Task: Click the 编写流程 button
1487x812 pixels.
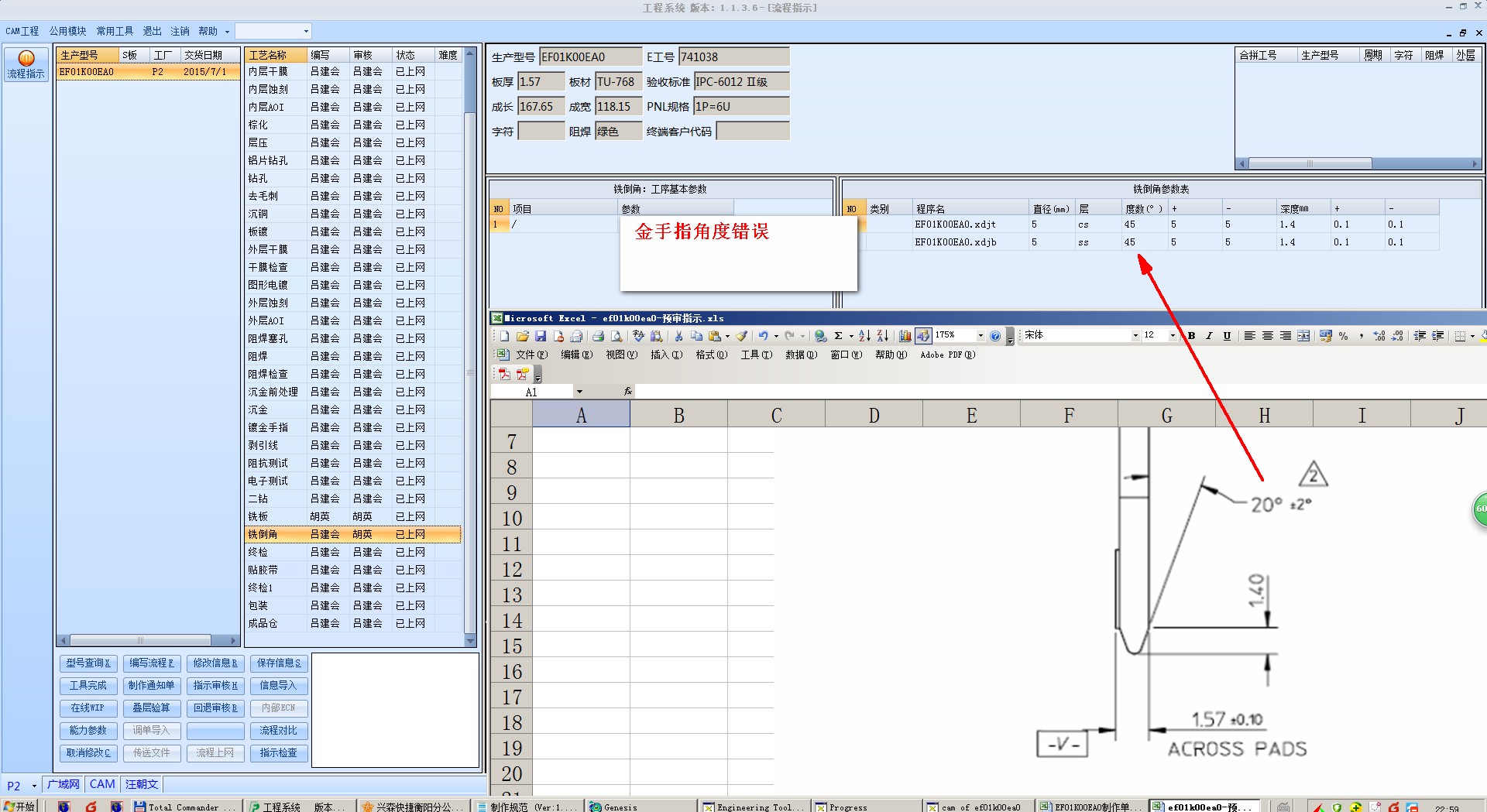Action: point(152,663)
